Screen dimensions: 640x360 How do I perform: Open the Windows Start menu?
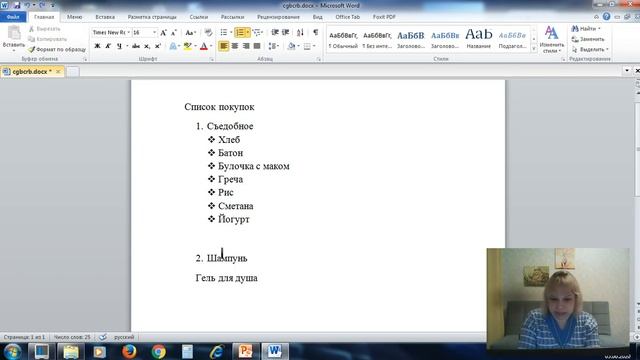12,352
